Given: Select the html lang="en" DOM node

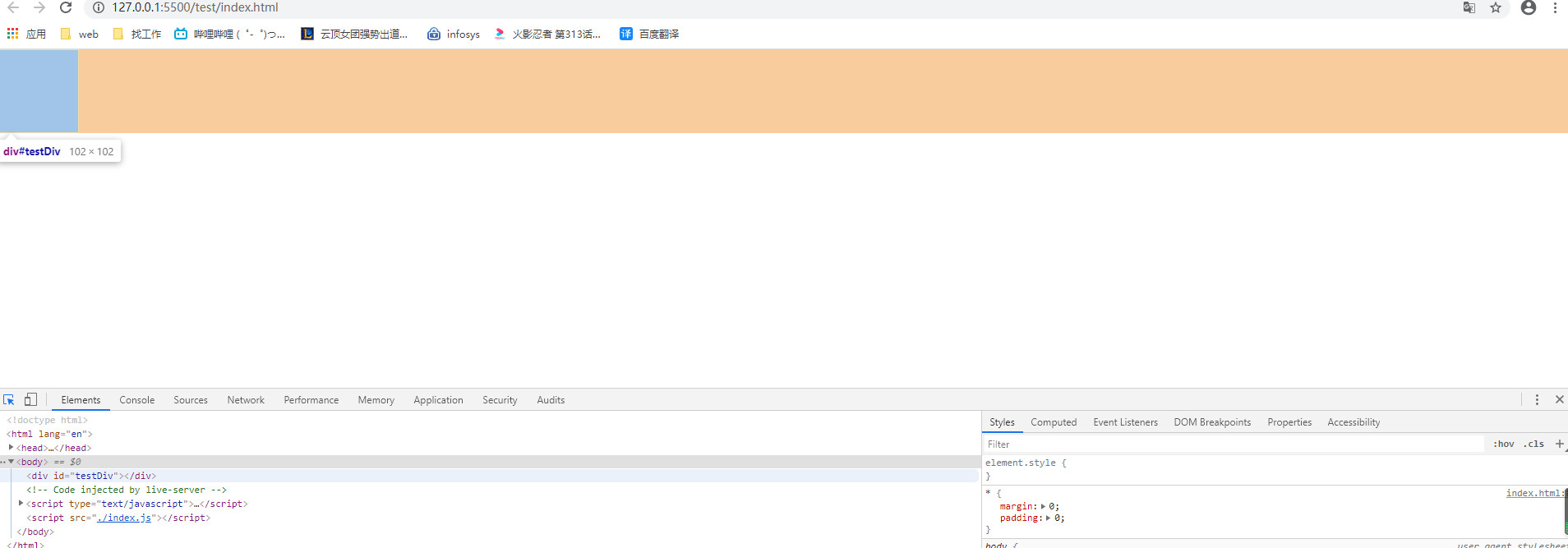Looking at the screenshot, I should (49, 434).
